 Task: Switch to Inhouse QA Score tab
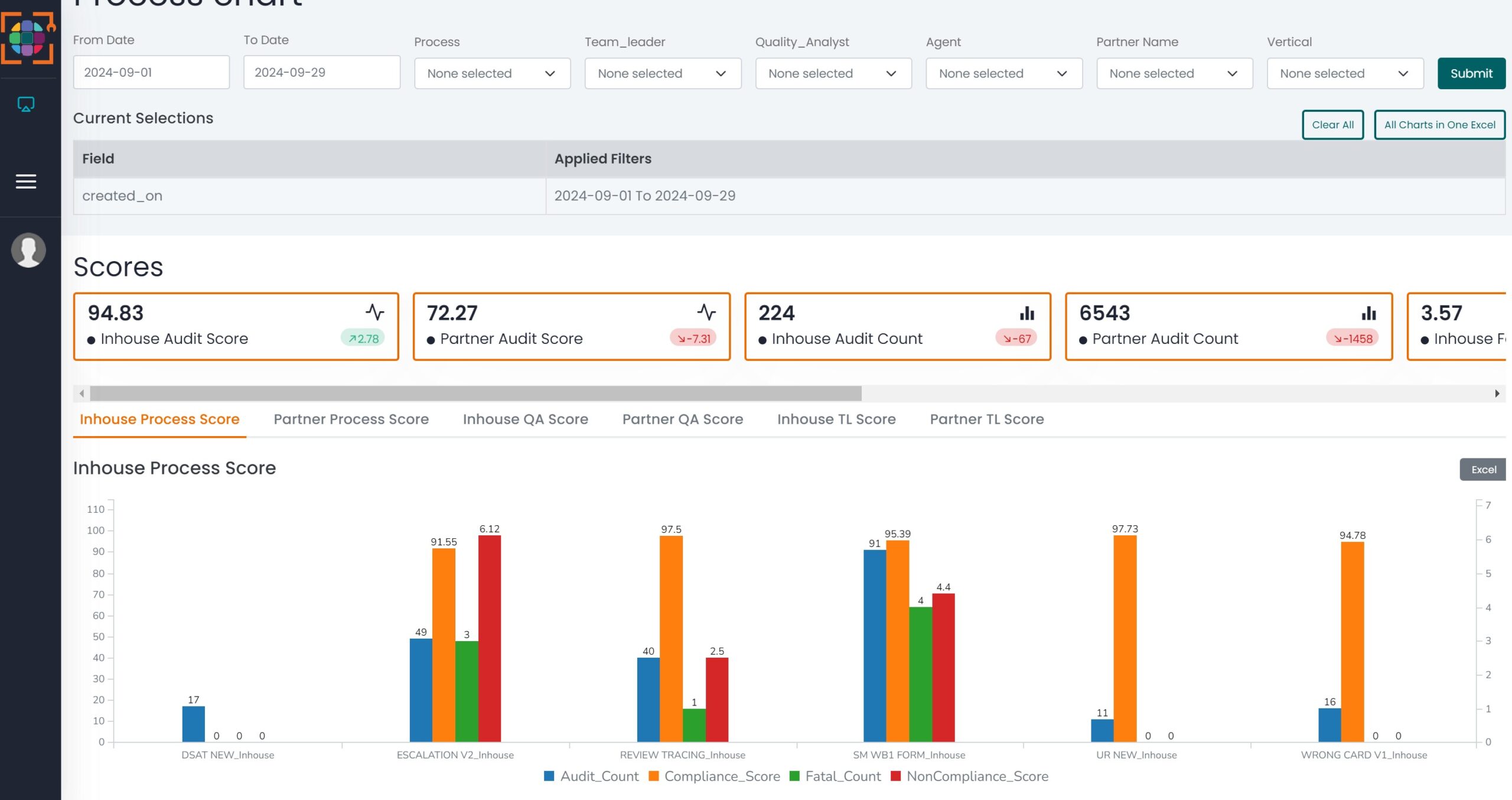pos(525,419)
